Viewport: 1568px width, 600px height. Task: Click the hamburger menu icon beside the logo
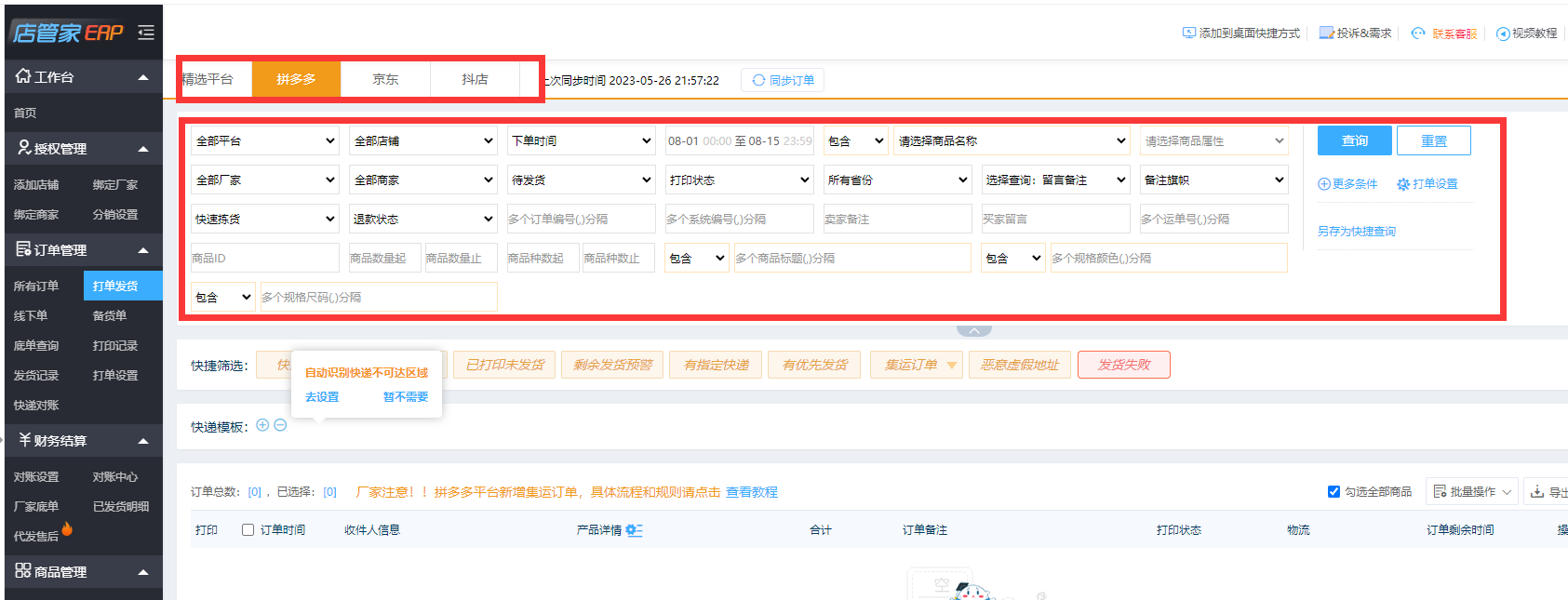pyautogui.click(x=146, y=33)
